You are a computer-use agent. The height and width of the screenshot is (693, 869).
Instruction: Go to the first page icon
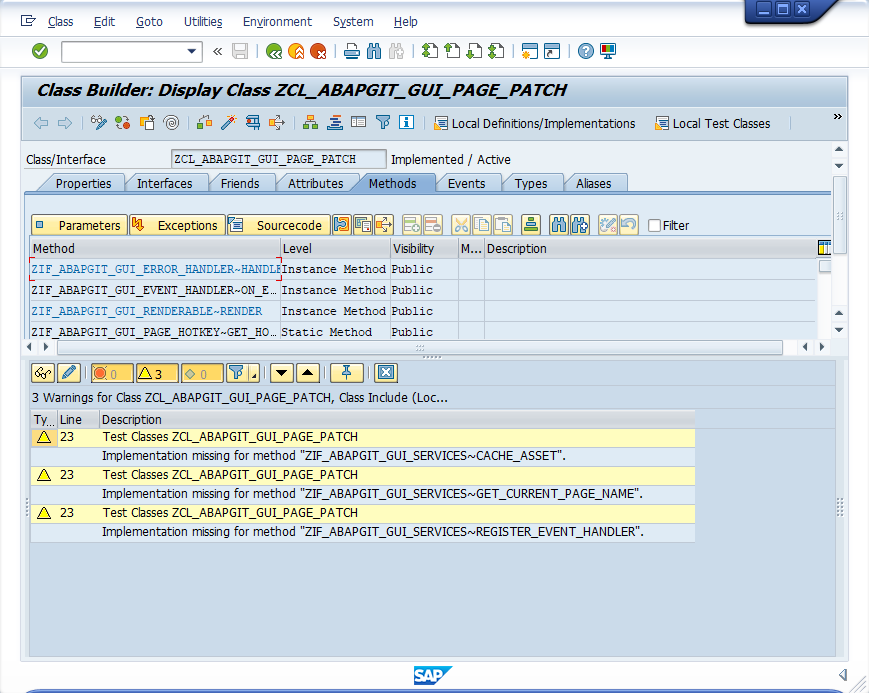click(x=430, y=52)
